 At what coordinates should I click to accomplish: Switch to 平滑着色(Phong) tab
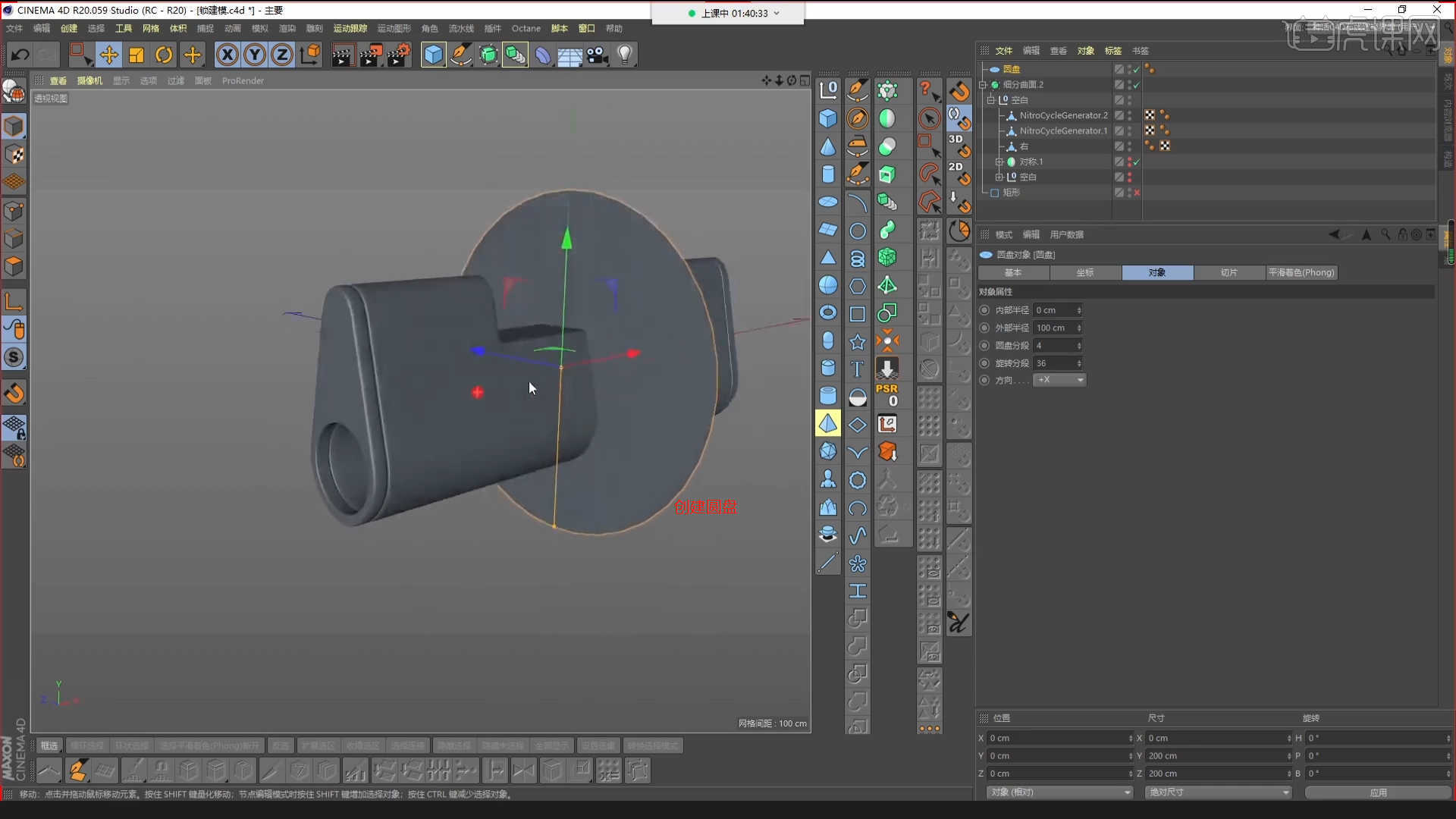(x=1301, y=273)
